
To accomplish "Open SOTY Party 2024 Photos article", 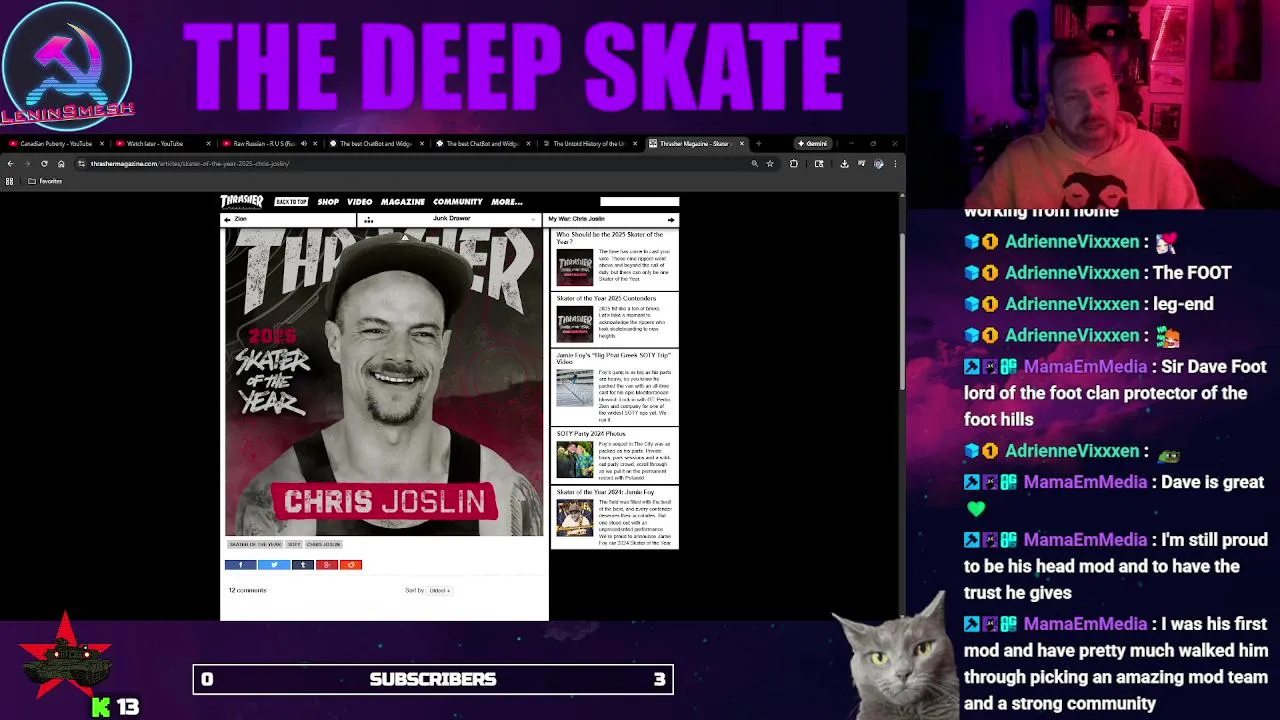I will (590, 434).
